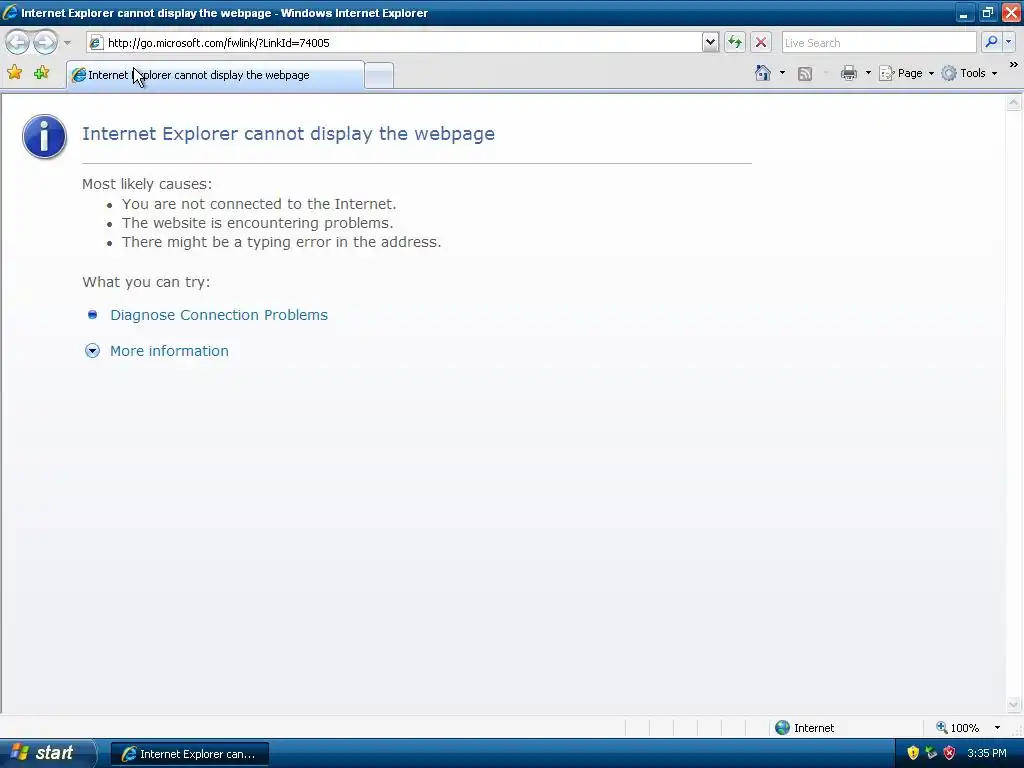The image size is (1024, 768).
Task: Click the RSS Feeds toolbar icon
Action: click(x=805, y=74)
